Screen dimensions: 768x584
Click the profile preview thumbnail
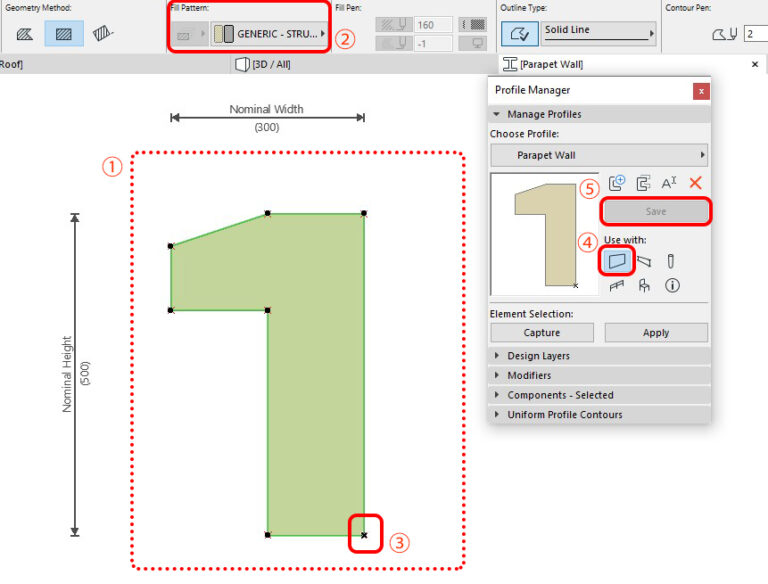(544, 234)
